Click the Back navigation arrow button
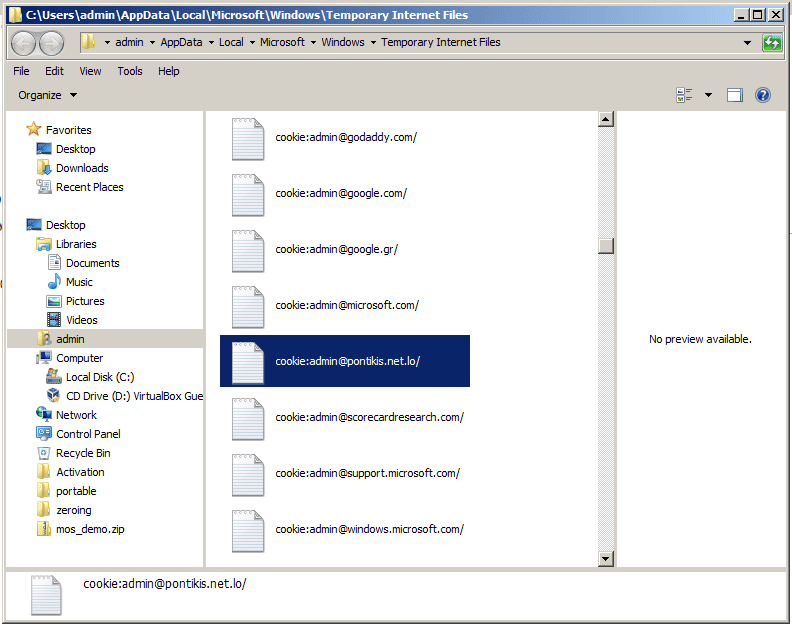 23,43
